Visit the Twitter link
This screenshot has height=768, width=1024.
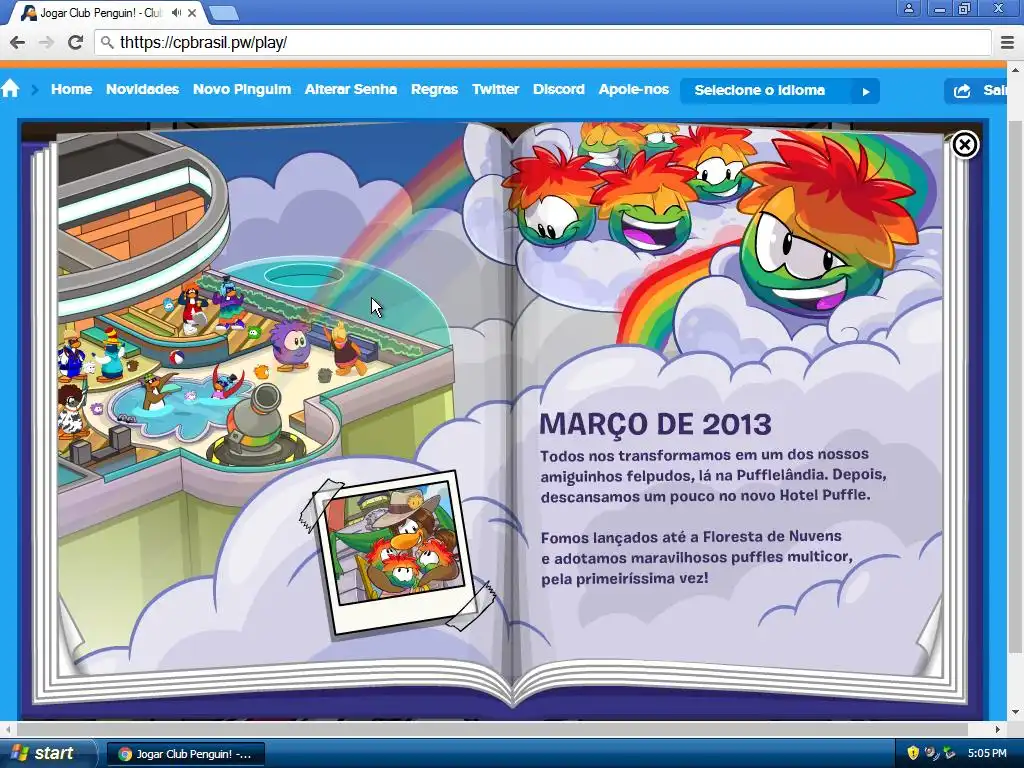[x=496, y=89]
